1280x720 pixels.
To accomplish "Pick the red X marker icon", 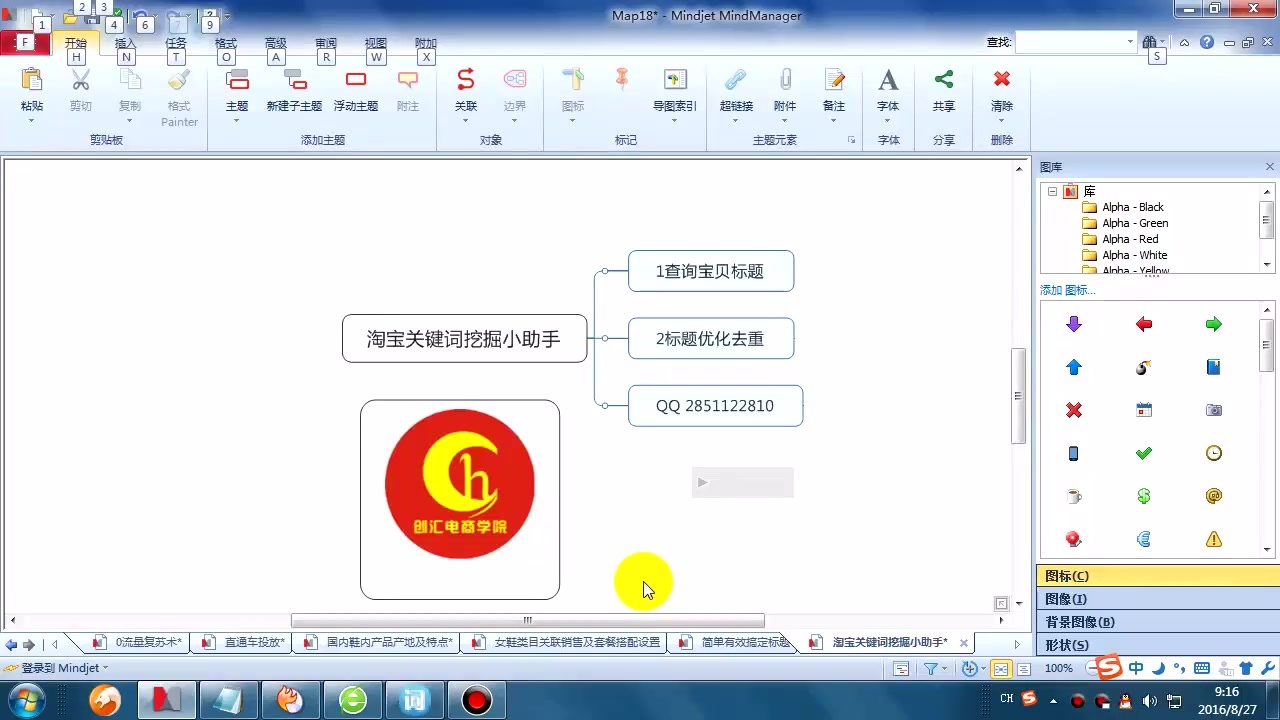I will tap(1074, 410).
